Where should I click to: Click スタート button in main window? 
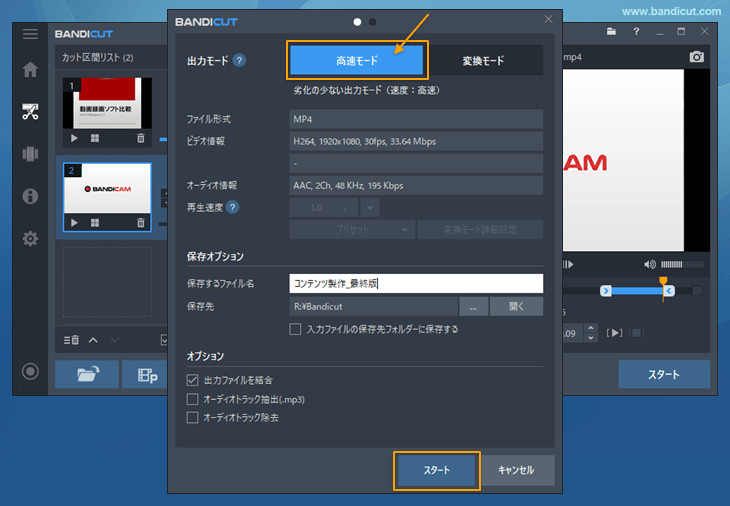coord(664,374)
